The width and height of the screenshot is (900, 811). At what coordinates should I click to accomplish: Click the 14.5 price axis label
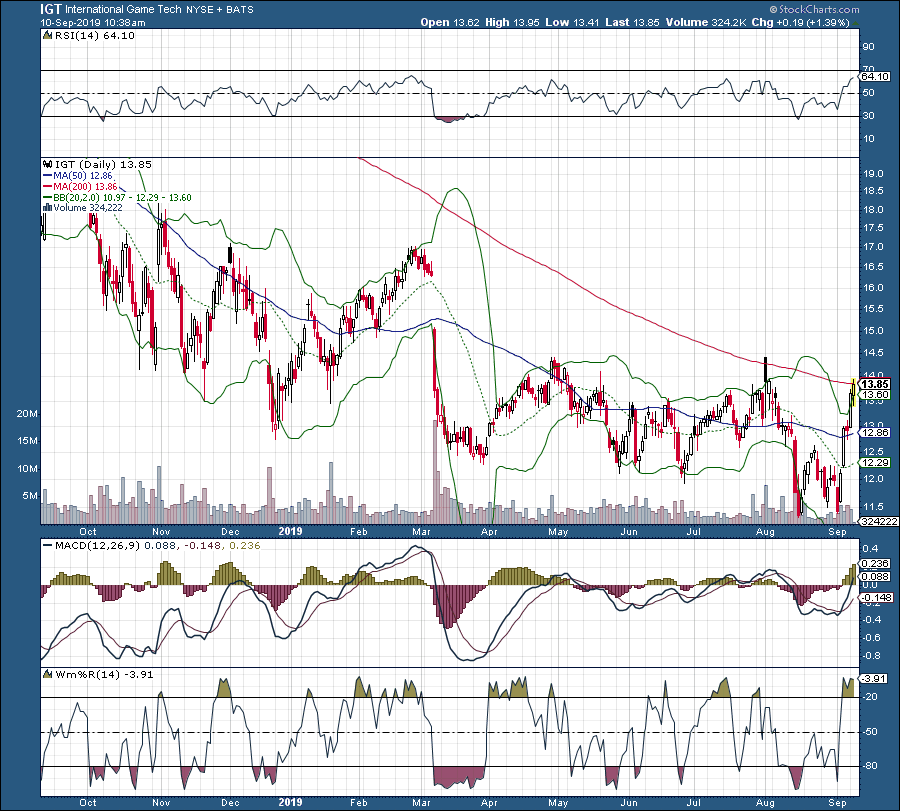[873, 354]
